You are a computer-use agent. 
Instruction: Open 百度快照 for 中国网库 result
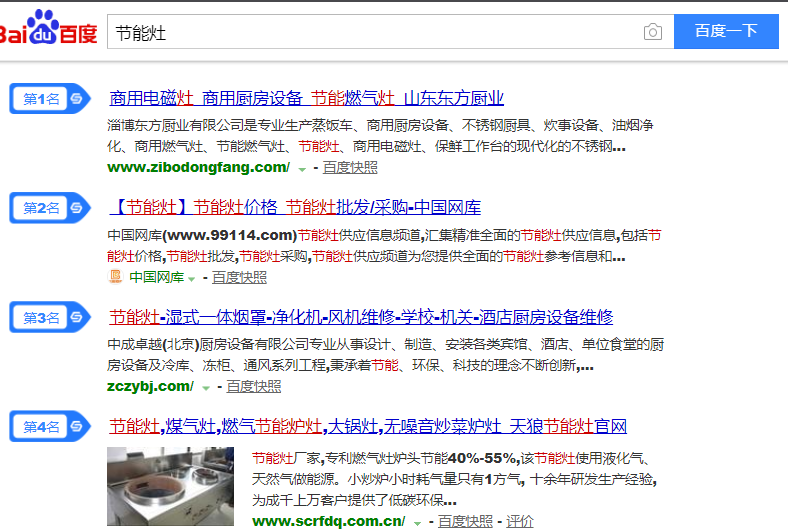click(239, 277)
